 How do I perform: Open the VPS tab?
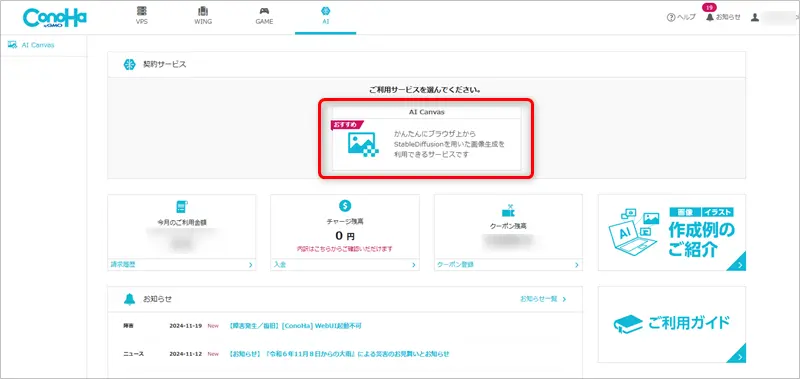tap(142, 16)
